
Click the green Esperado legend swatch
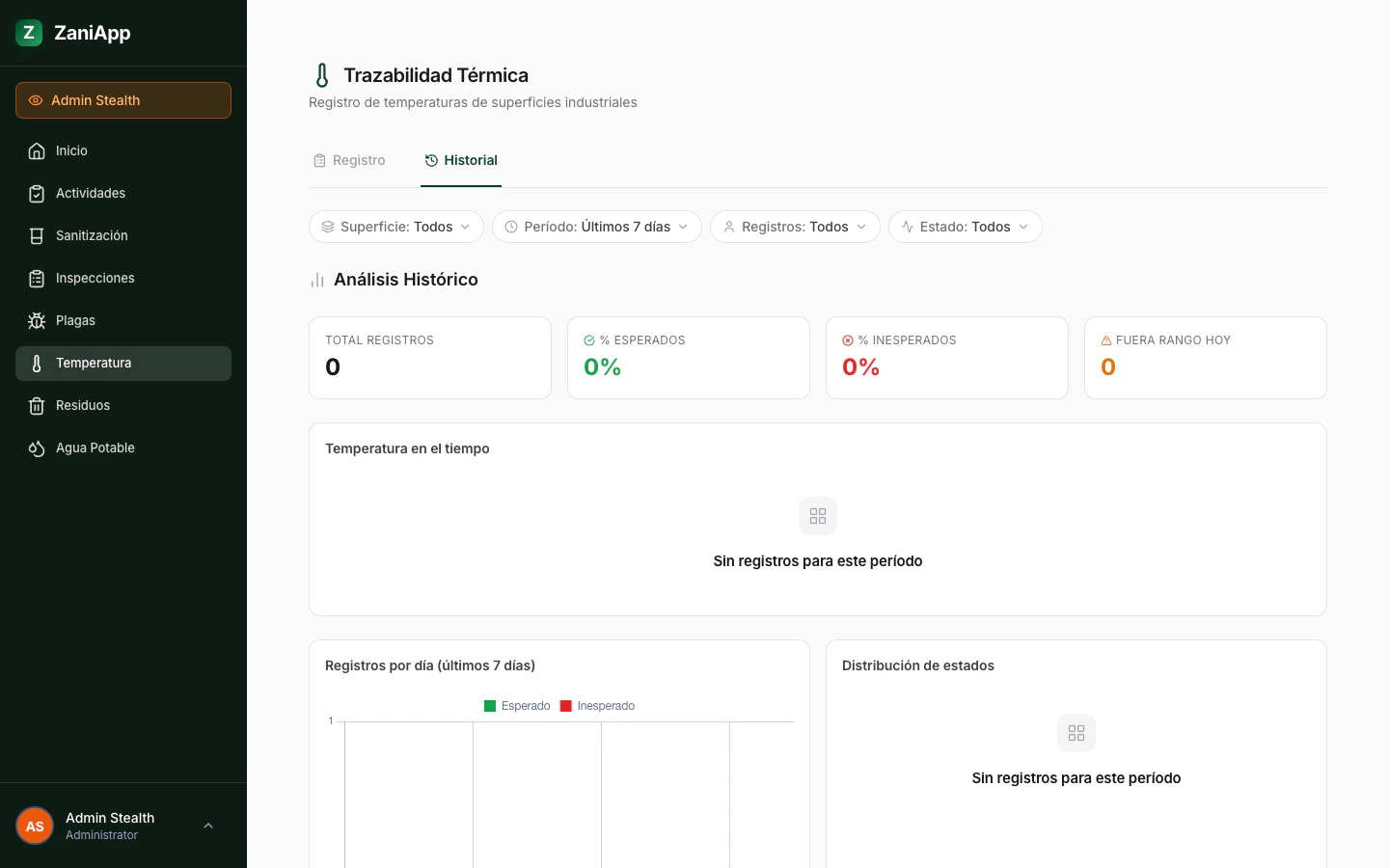point(490,706)
